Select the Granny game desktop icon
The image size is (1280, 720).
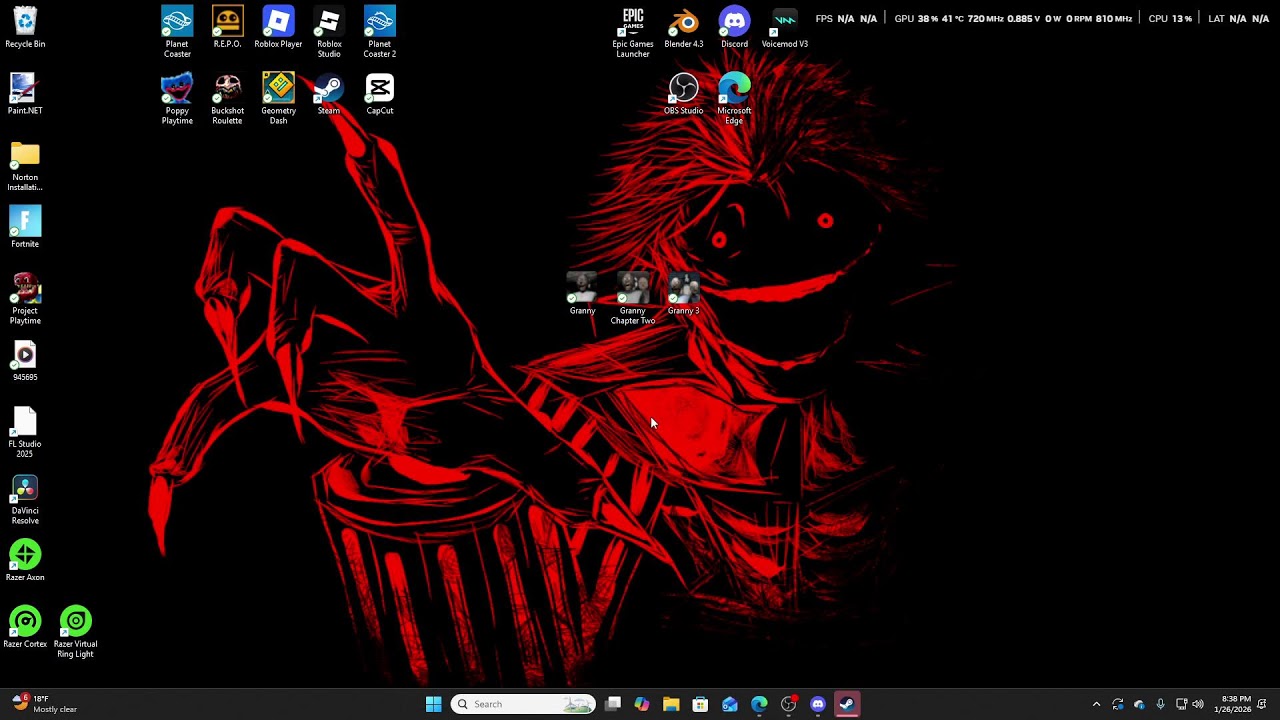click(x=582, y=294)
